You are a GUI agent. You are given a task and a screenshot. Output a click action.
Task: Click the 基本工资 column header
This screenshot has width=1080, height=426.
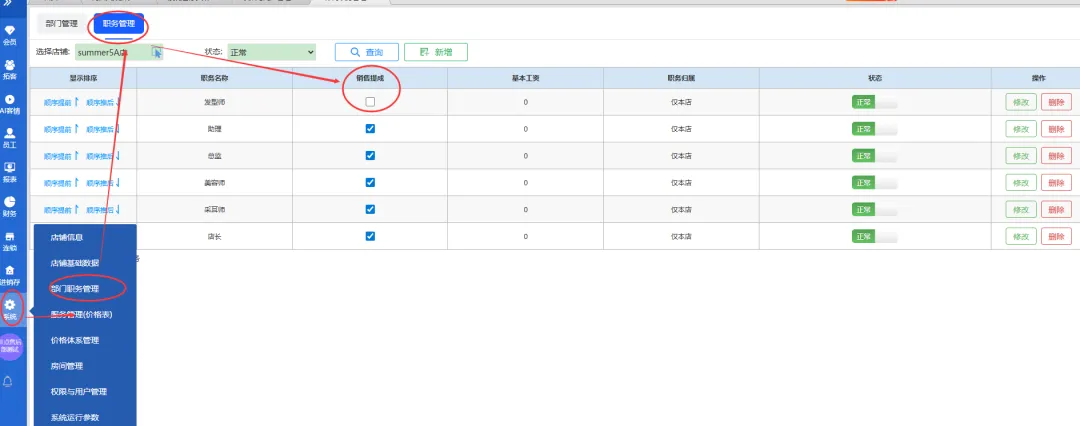tap(526, 78)
